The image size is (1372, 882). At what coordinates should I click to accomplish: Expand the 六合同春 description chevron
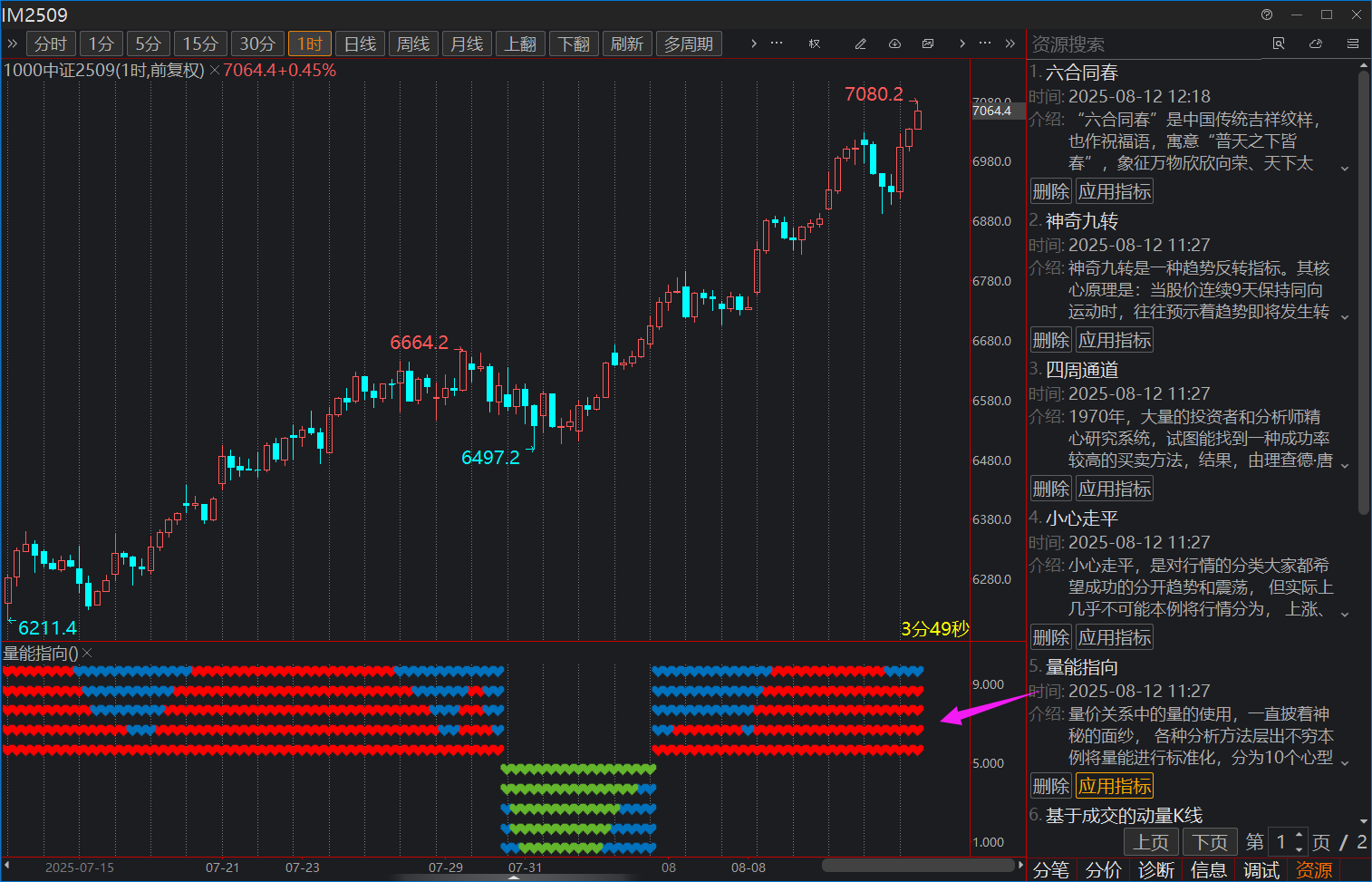(1345, 168)
